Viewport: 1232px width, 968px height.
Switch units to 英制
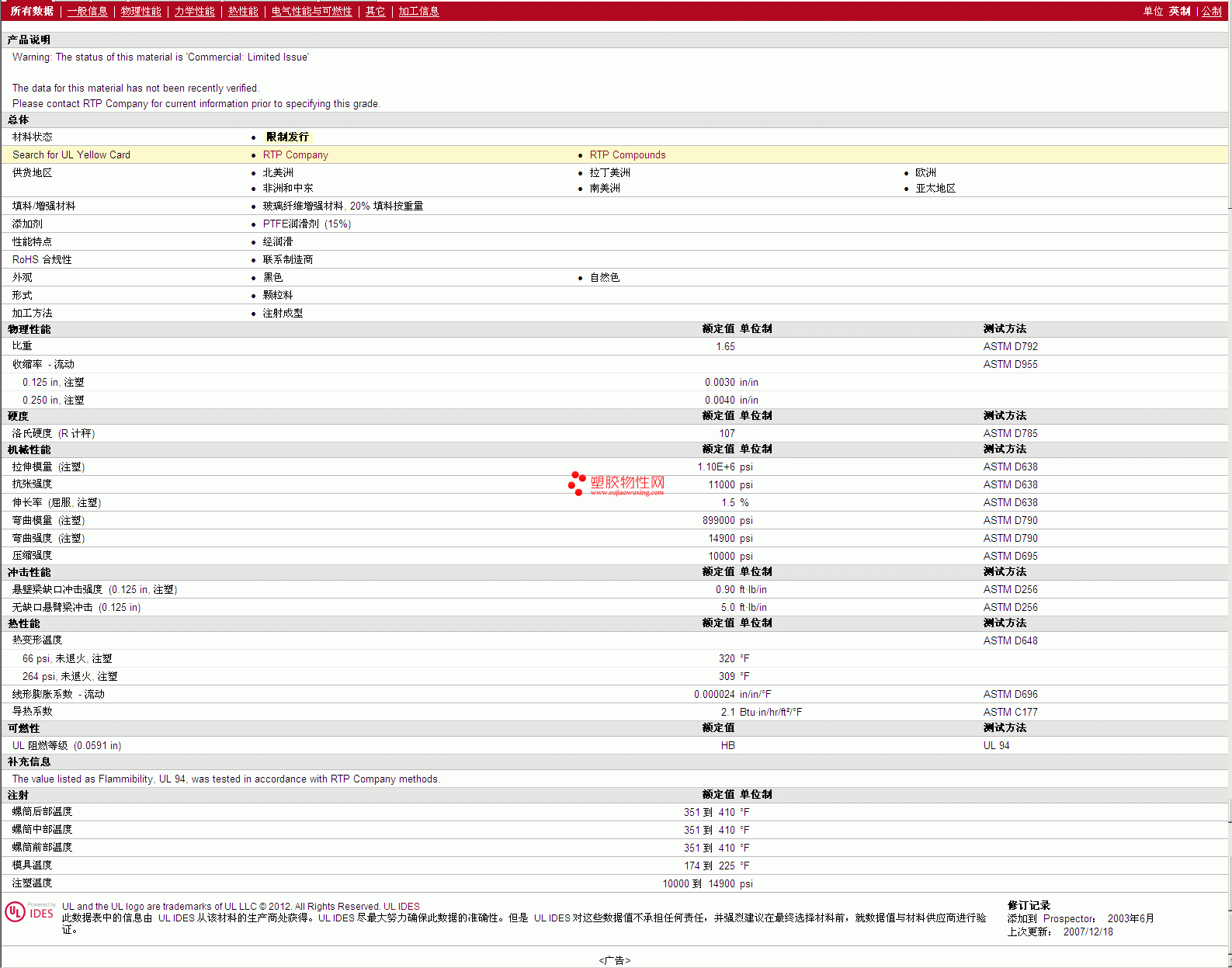coord(1179,11)
